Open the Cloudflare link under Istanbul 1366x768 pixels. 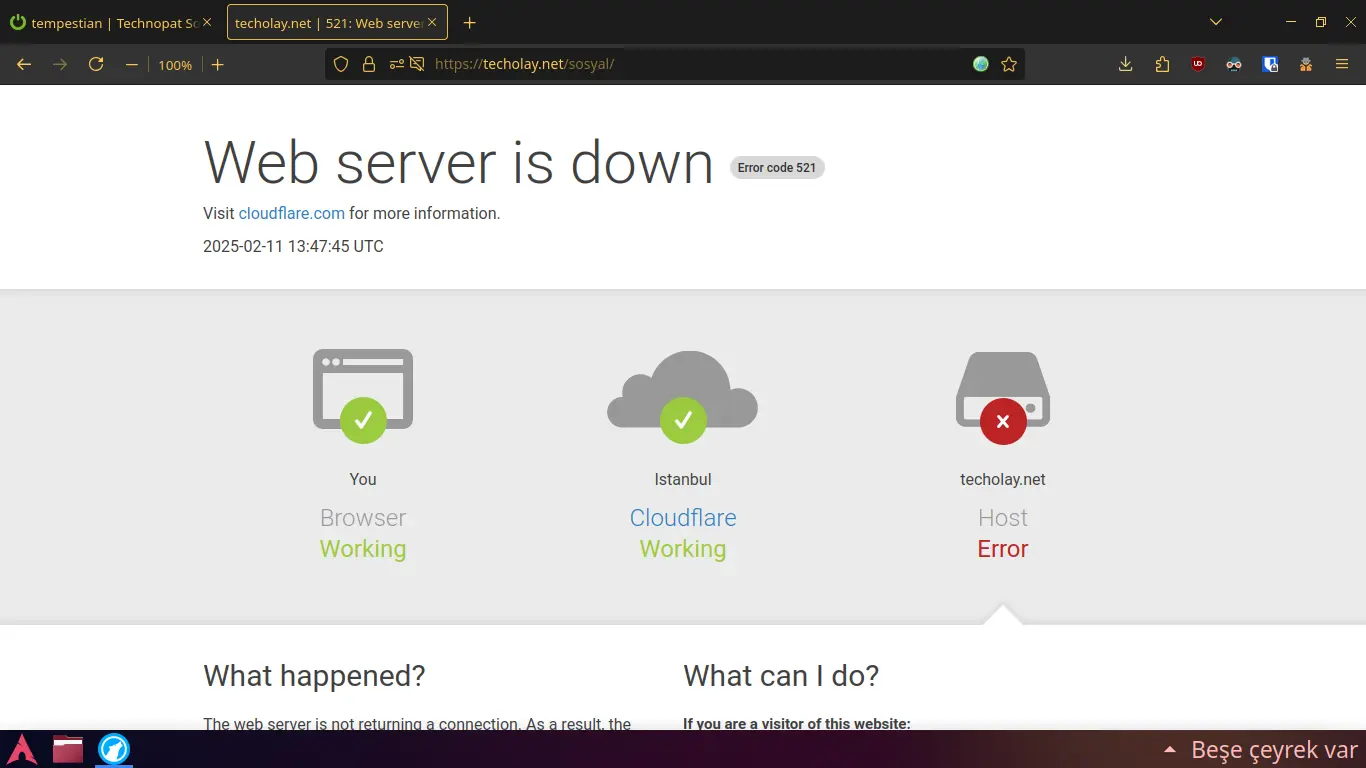[x=683, y=518]
